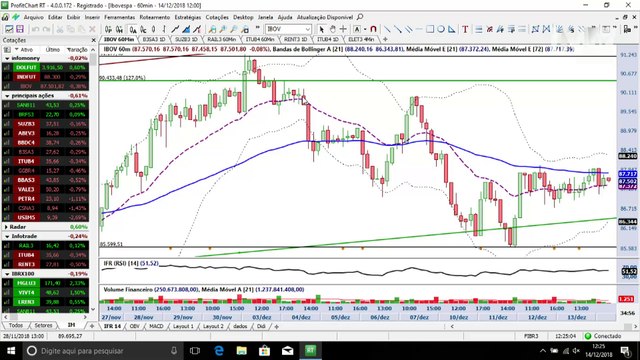Select the crosshair cursor tool

tap(343, 29)
